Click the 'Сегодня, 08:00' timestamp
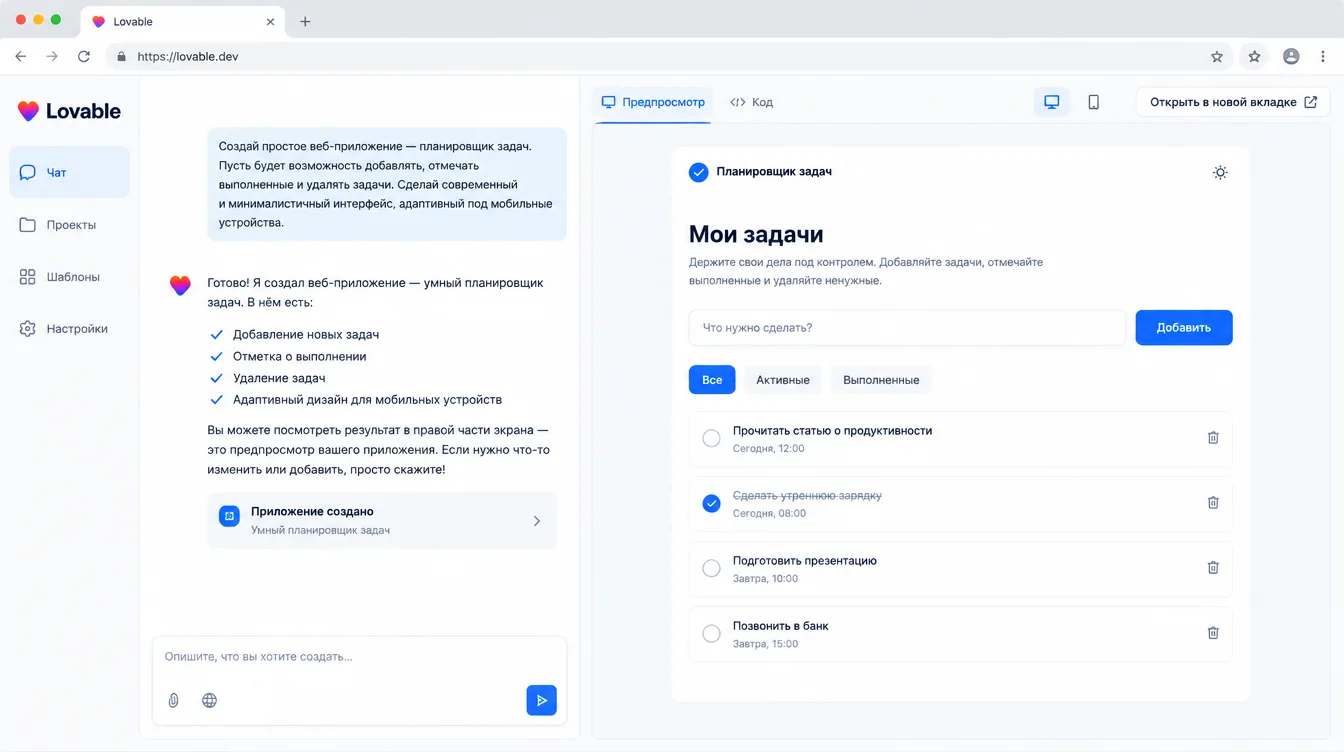Screen dimensions: 1344x752 tap(769, 513)
